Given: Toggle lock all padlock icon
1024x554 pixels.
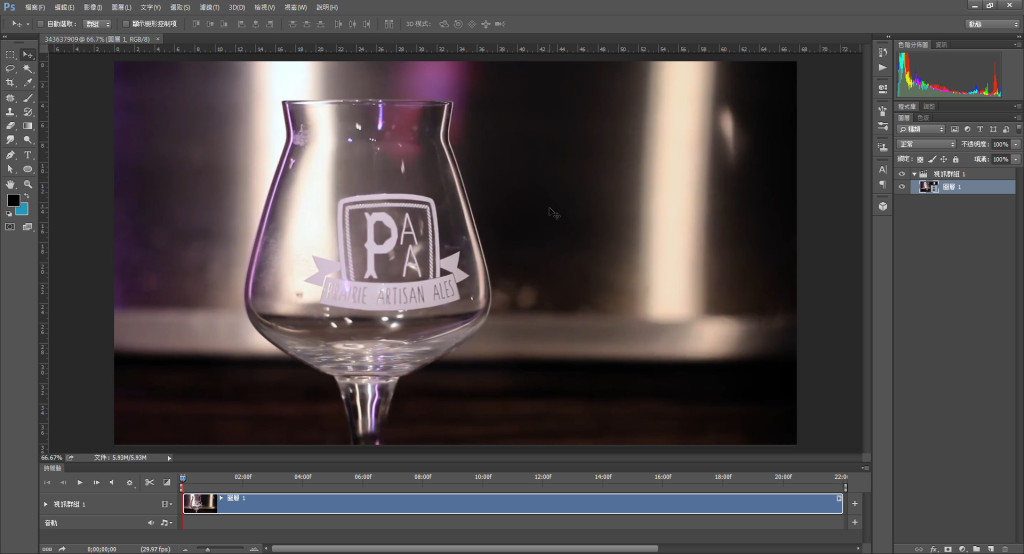Looking at the screenshot, I should (x=955, y=159).
